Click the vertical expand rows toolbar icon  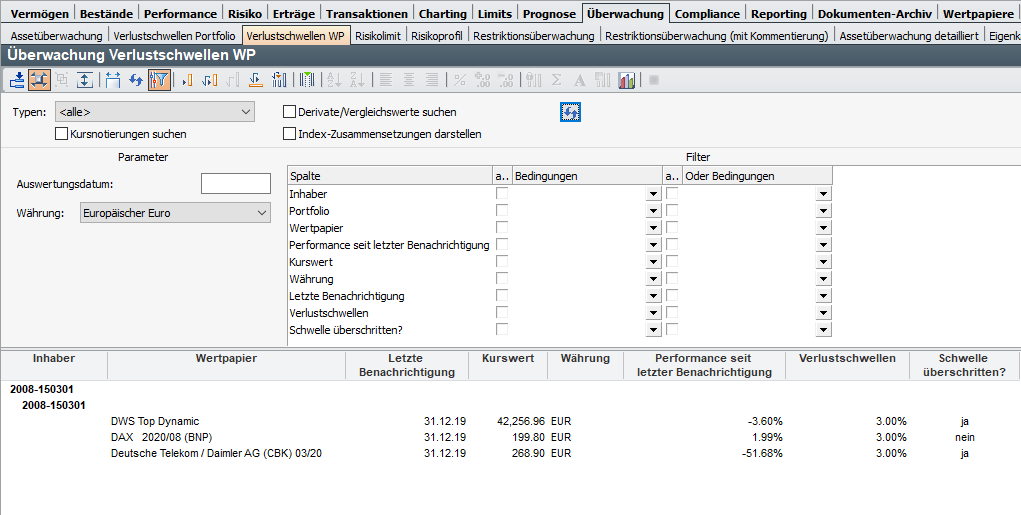(85, 80)
